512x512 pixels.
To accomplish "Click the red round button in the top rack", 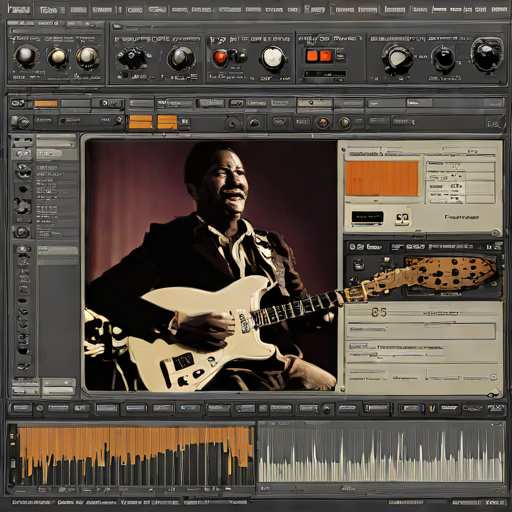I will point(220,57).
